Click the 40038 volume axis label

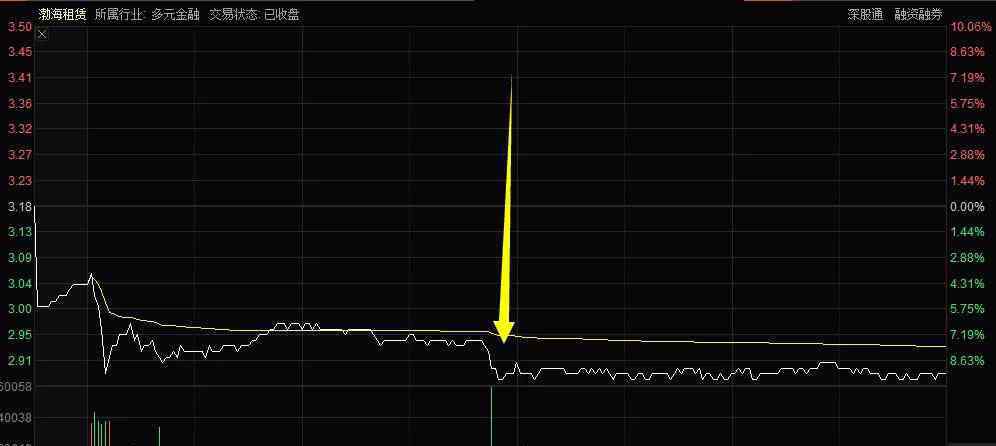17,419
